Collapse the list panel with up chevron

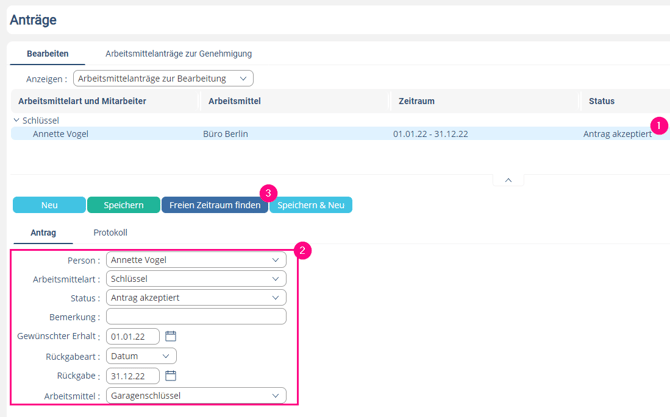tap(508, 180)
